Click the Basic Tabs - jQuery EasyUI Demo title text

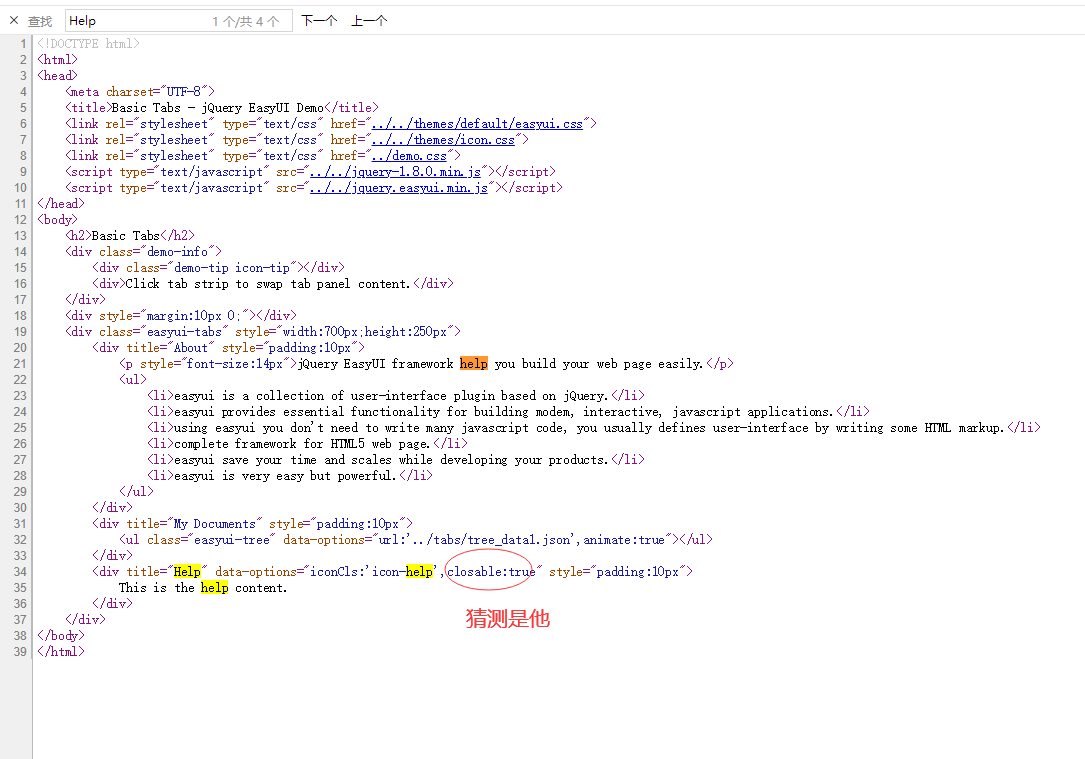point(217,108)
